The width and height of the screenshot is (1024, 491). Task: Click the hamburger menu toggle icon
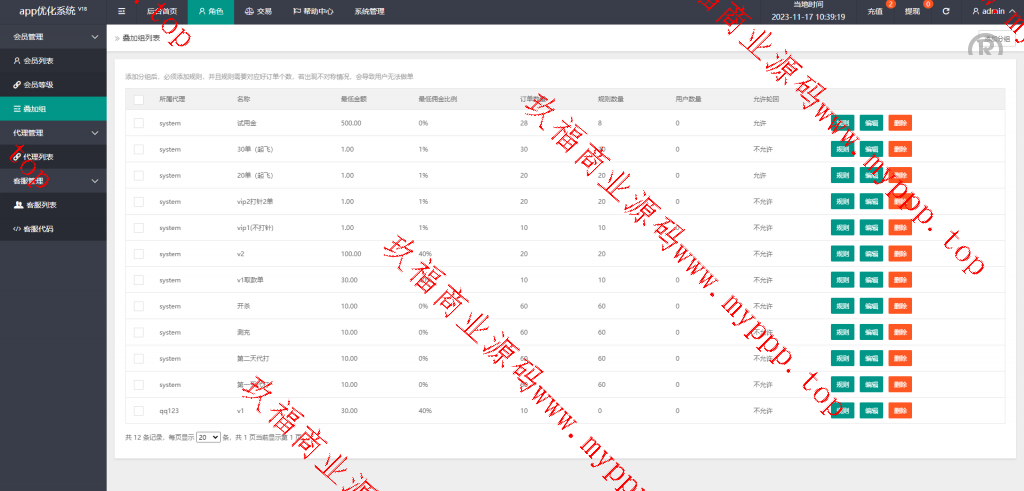pyautogui.click(x=122, y=12)
